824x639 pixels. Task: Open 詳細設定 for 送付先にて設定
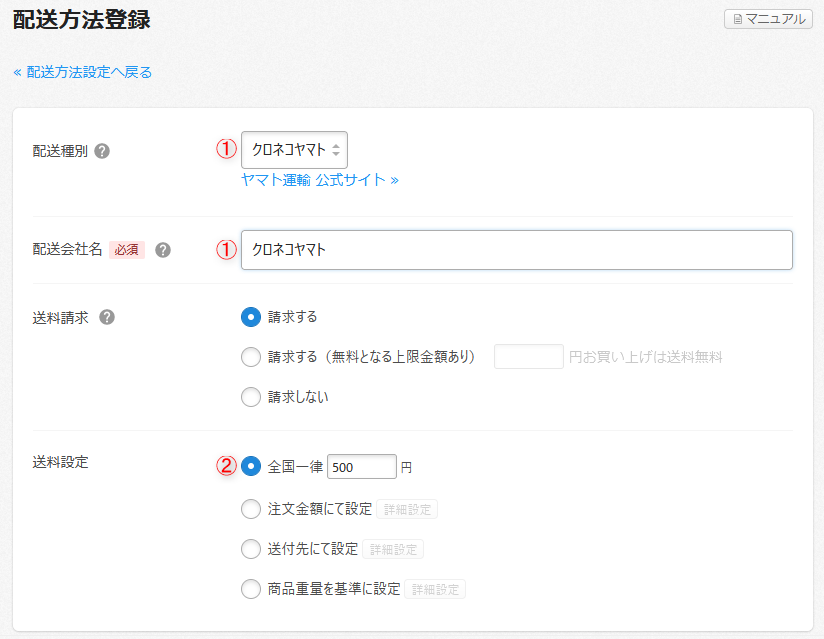(393, 549)
